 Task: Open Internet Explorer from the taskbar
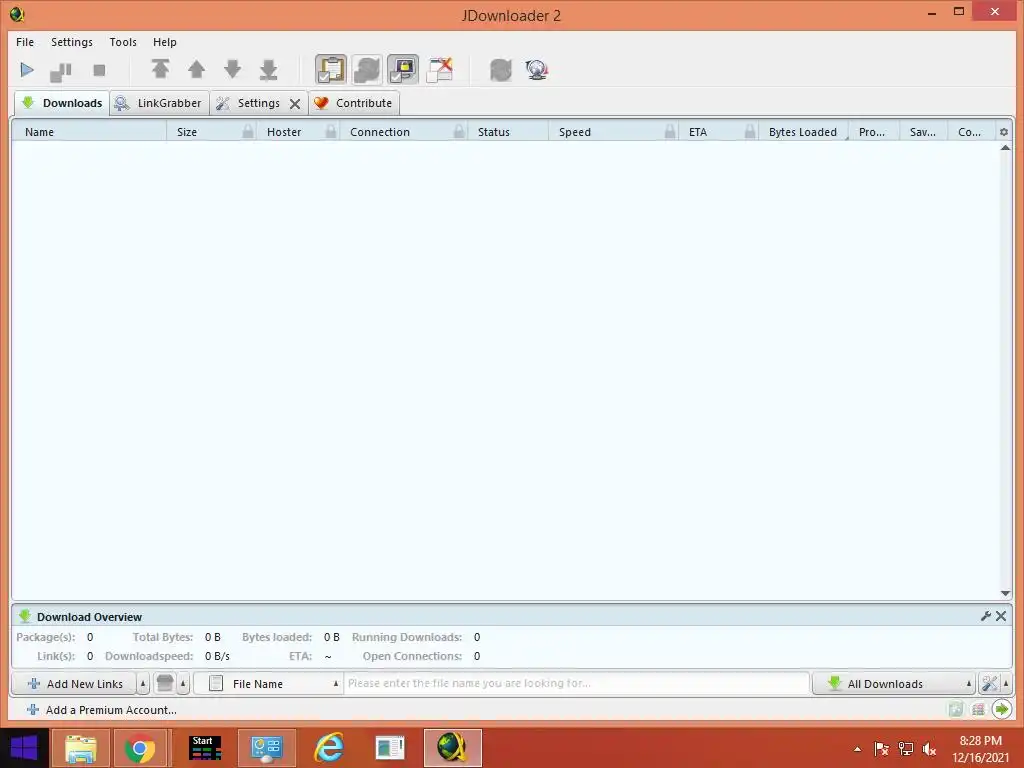pyautogui.click(x=328, y=748)
